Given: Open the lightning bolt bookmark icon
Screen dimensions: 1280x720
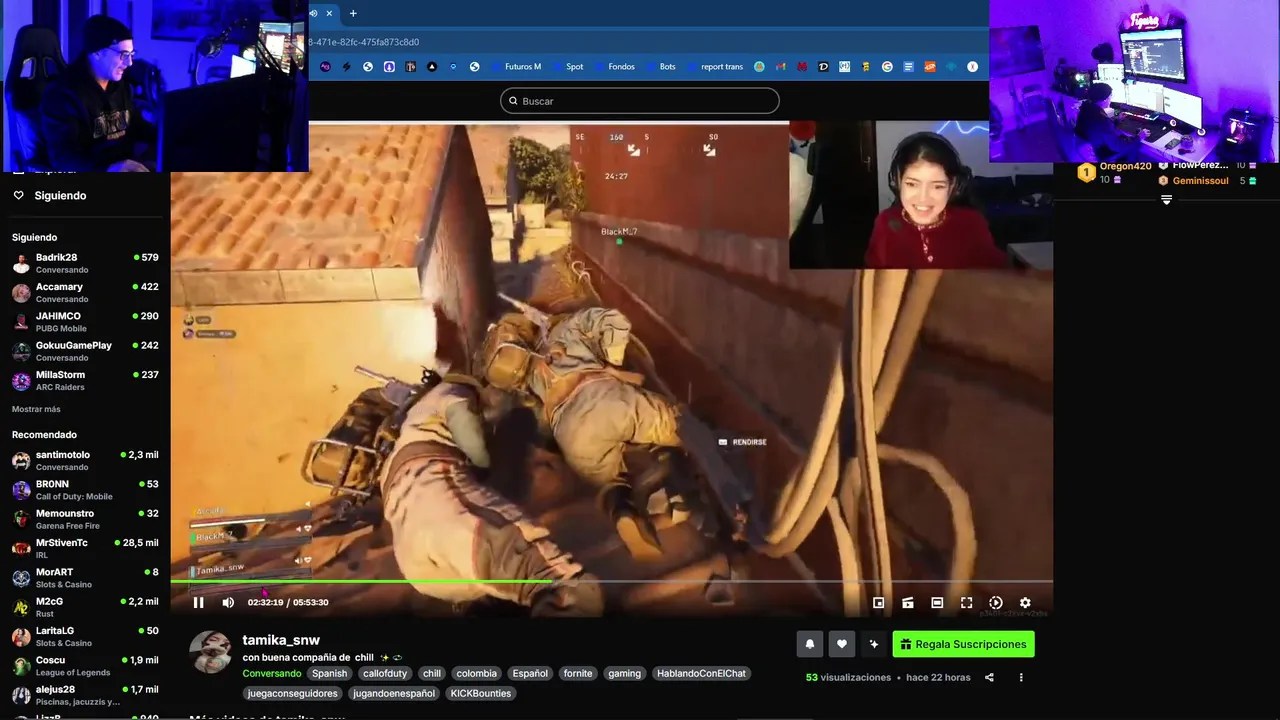Looking at the screenshot, I should point(347,67).
